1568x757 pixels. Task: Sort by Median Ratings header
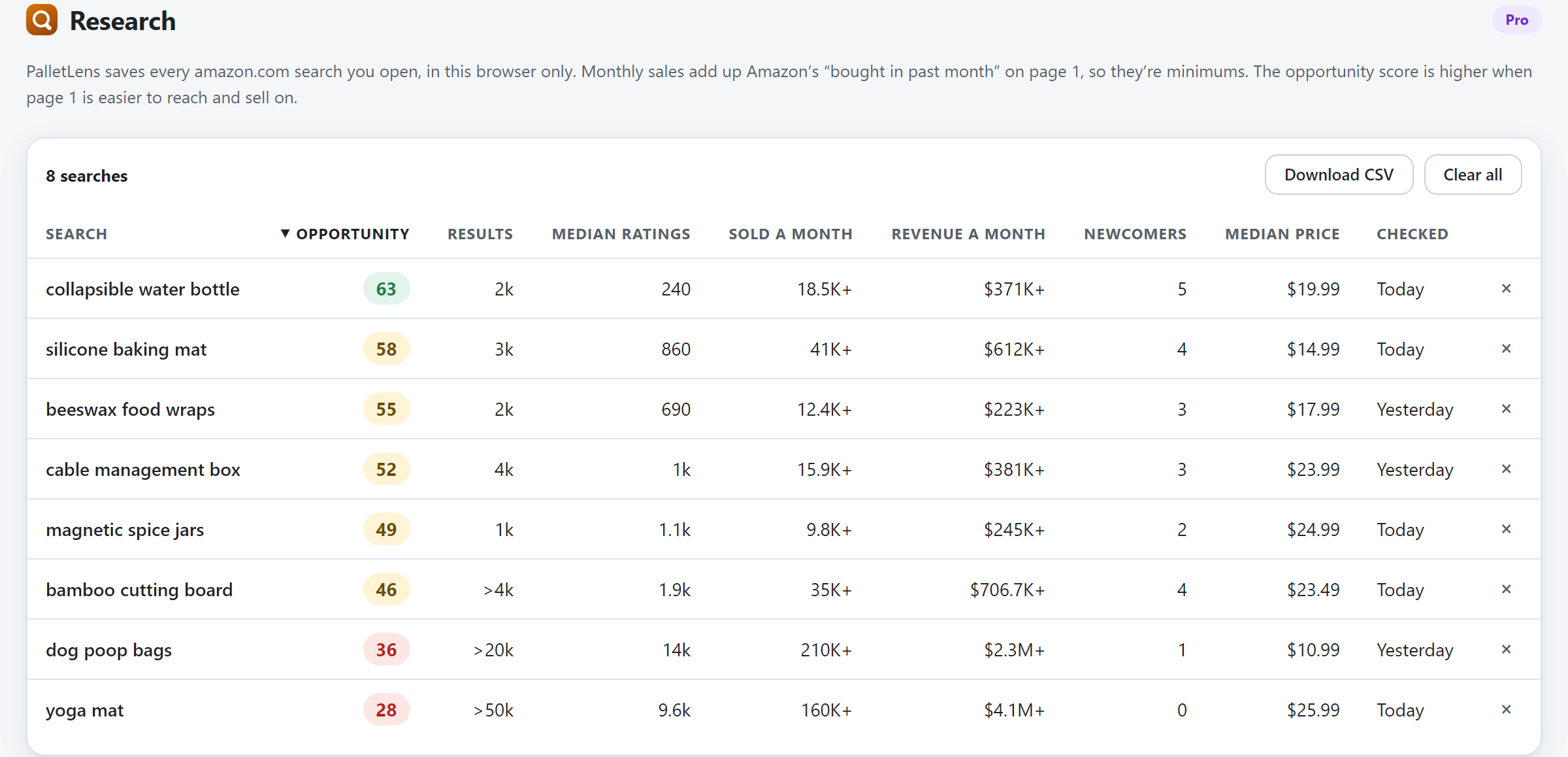pos(621,234)
